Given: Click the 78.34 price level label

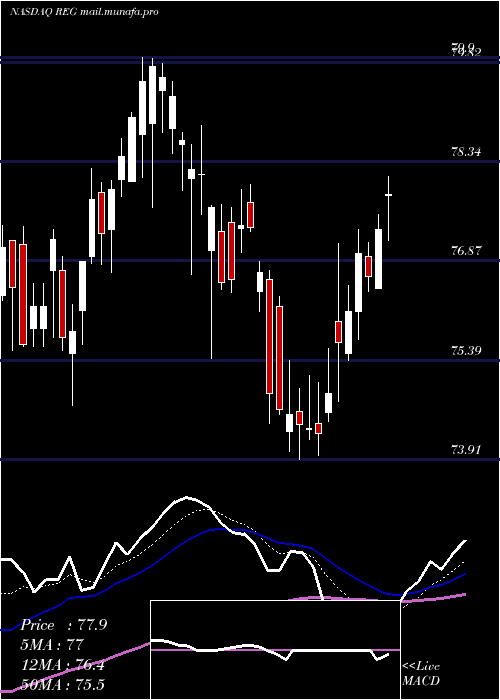Looking at the screenshot, I should click(x=466, y=152).
